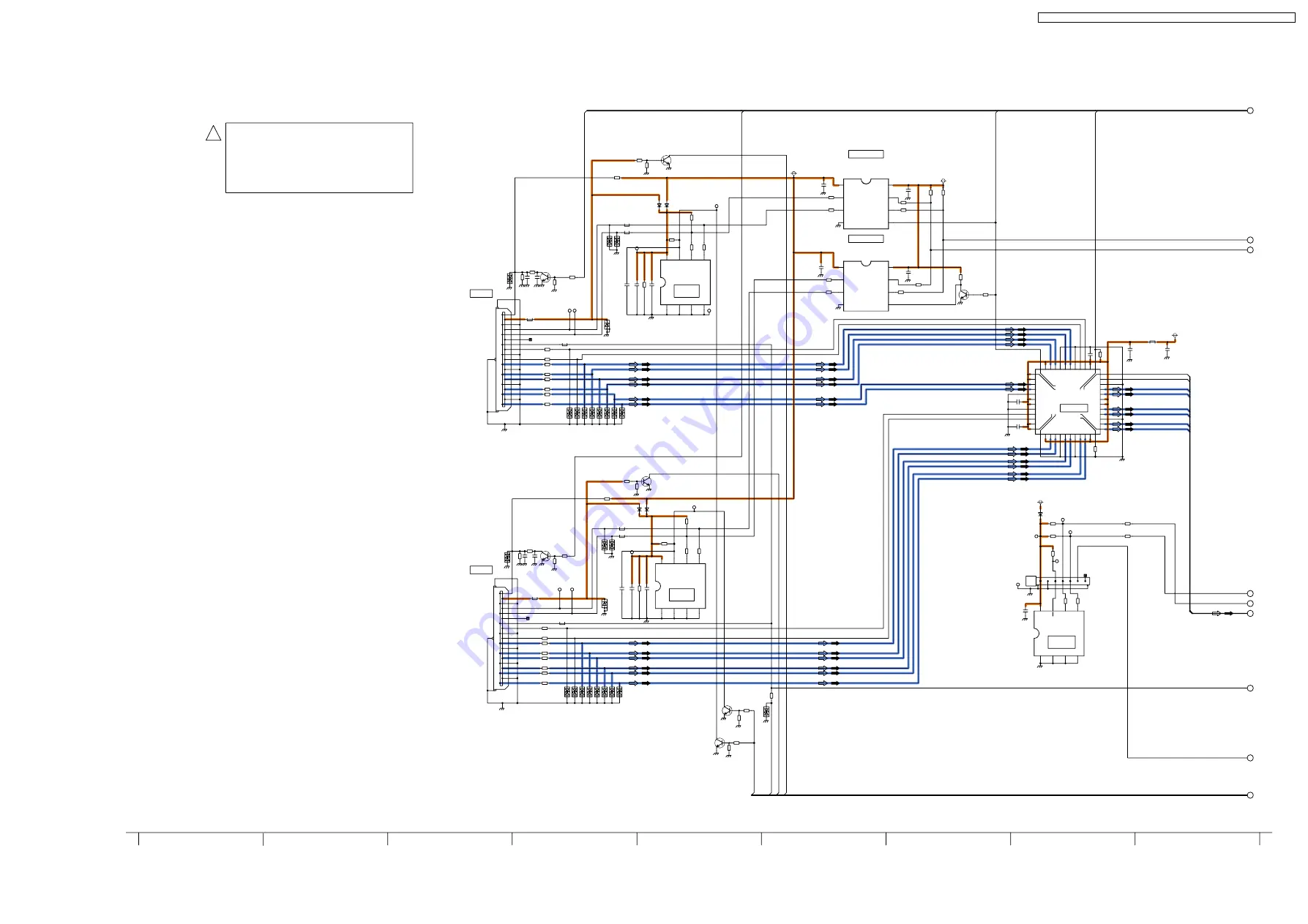Select the upper of two transistors near the bottom center
Screen dimensions: 1308x924
pyautogui.click(x=726, y=710)
